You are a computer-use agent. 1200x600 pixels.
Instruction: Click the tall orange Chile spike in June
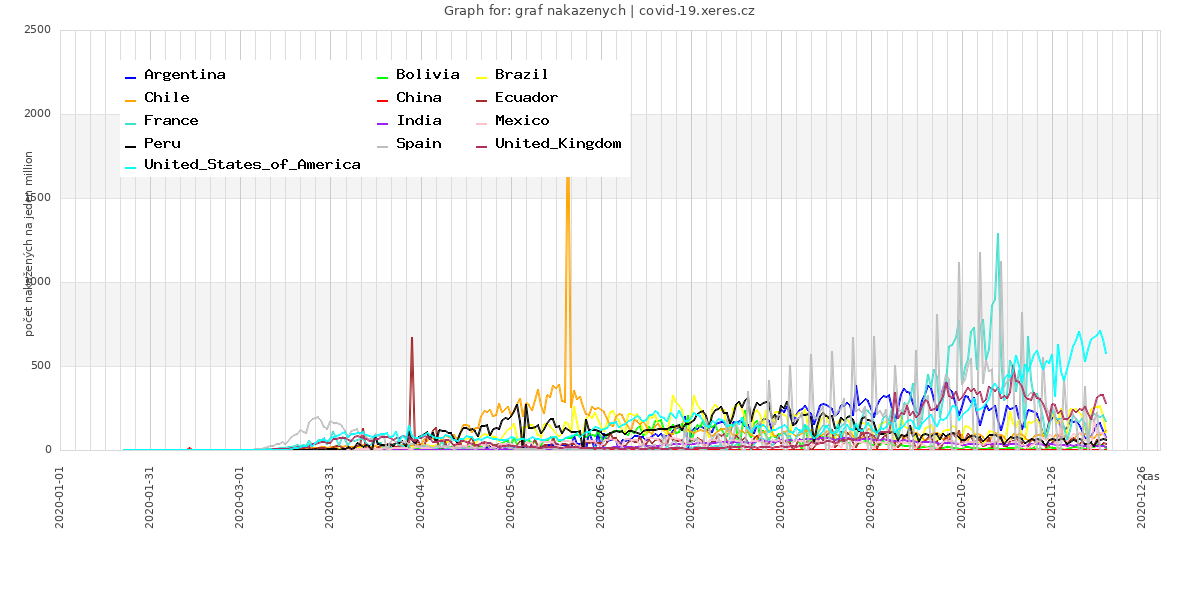[568, 290]
